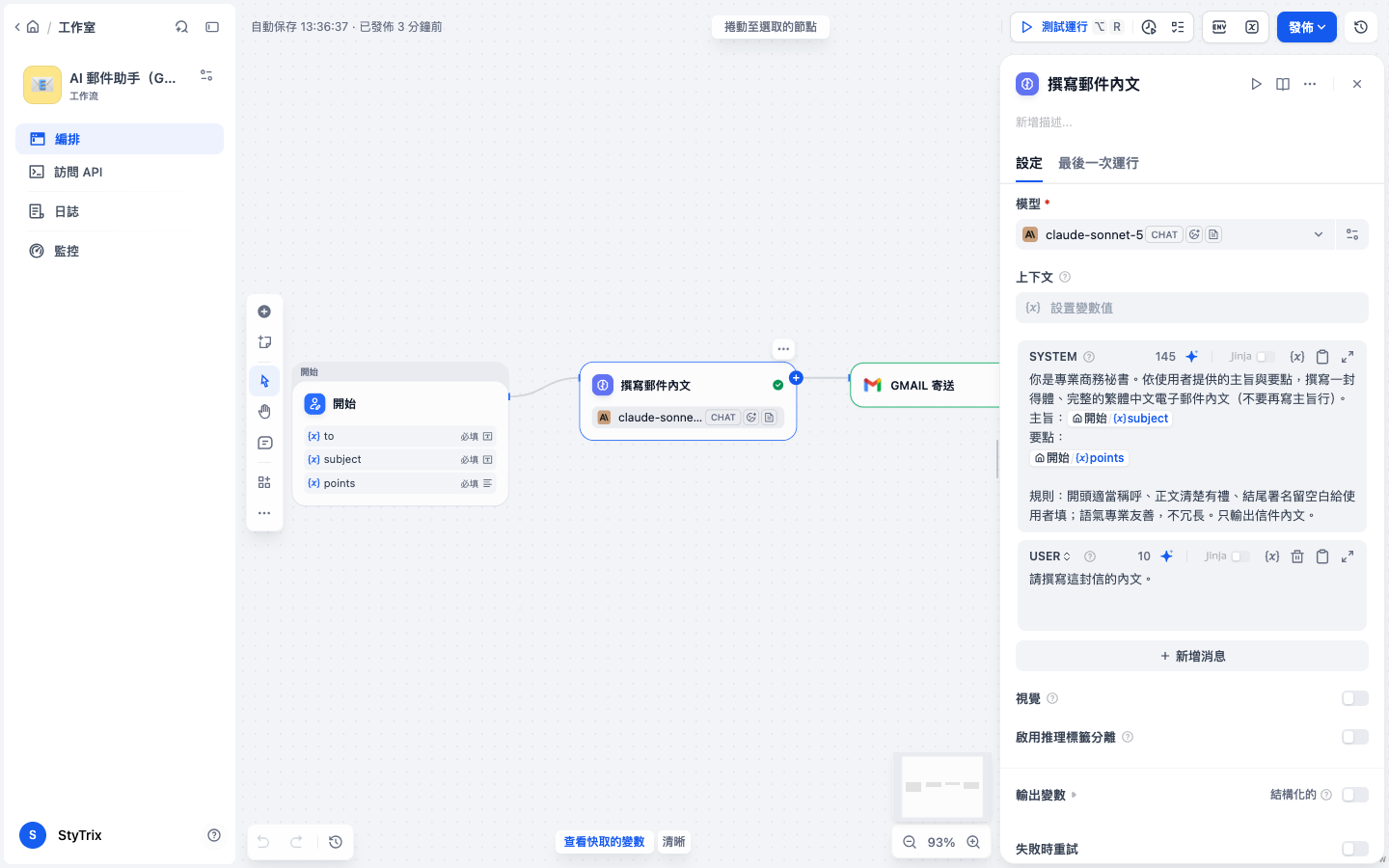The image size is (1389, 868).
Task: Toggle comment tool in canvas toolbar
Action: [x=264, y=443]
